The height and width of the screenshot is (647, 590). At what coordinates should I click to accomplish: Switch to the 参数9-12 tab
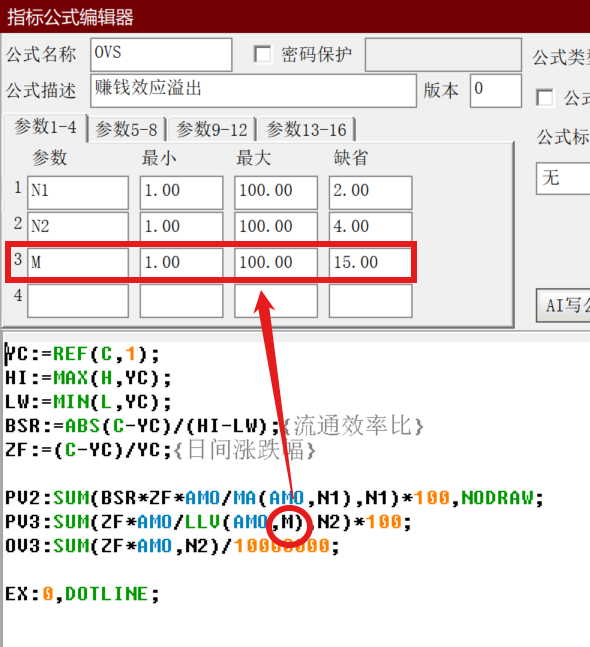[212, 130]
